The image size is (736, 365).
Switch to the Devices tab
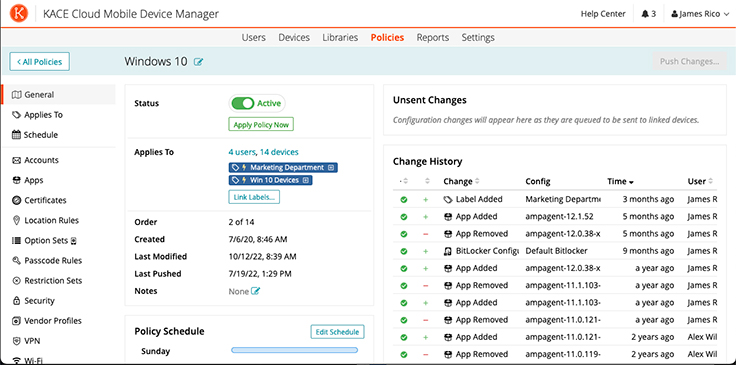pos(294,38)
